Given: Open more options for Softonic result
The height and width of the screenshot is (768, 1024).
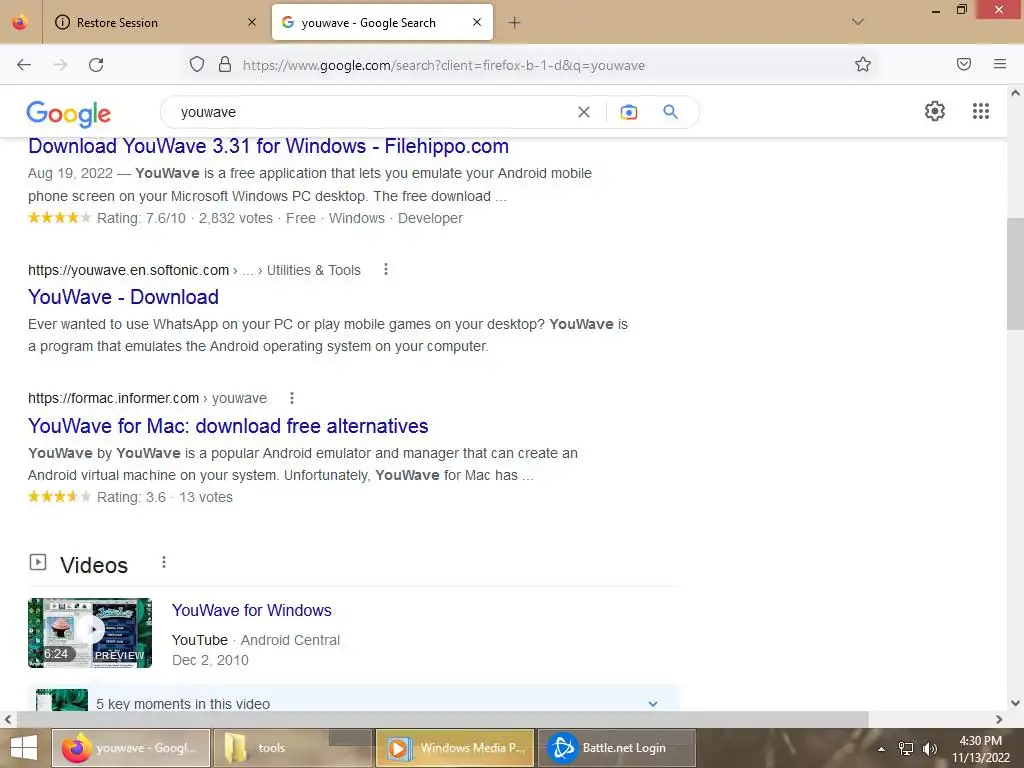Looking at the screenshot, I should (386, 270).
